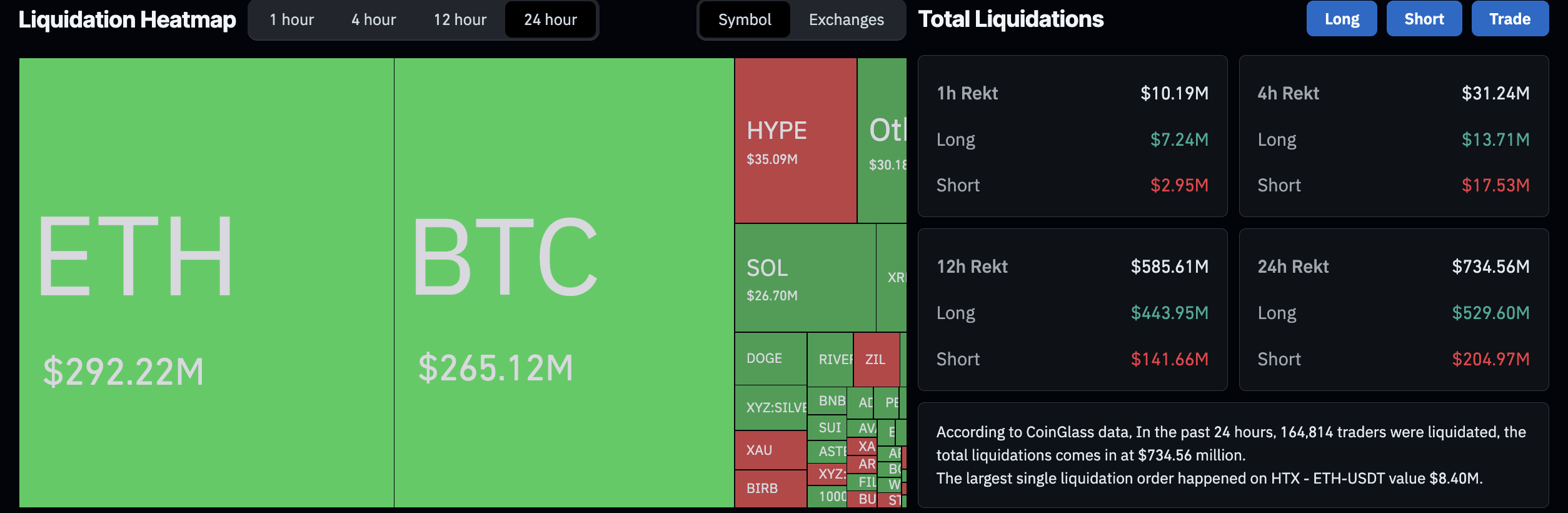The image size is (1568, 513).
Task: Toggle heatmap view to Exchanges
Action: tap(846, 20)
